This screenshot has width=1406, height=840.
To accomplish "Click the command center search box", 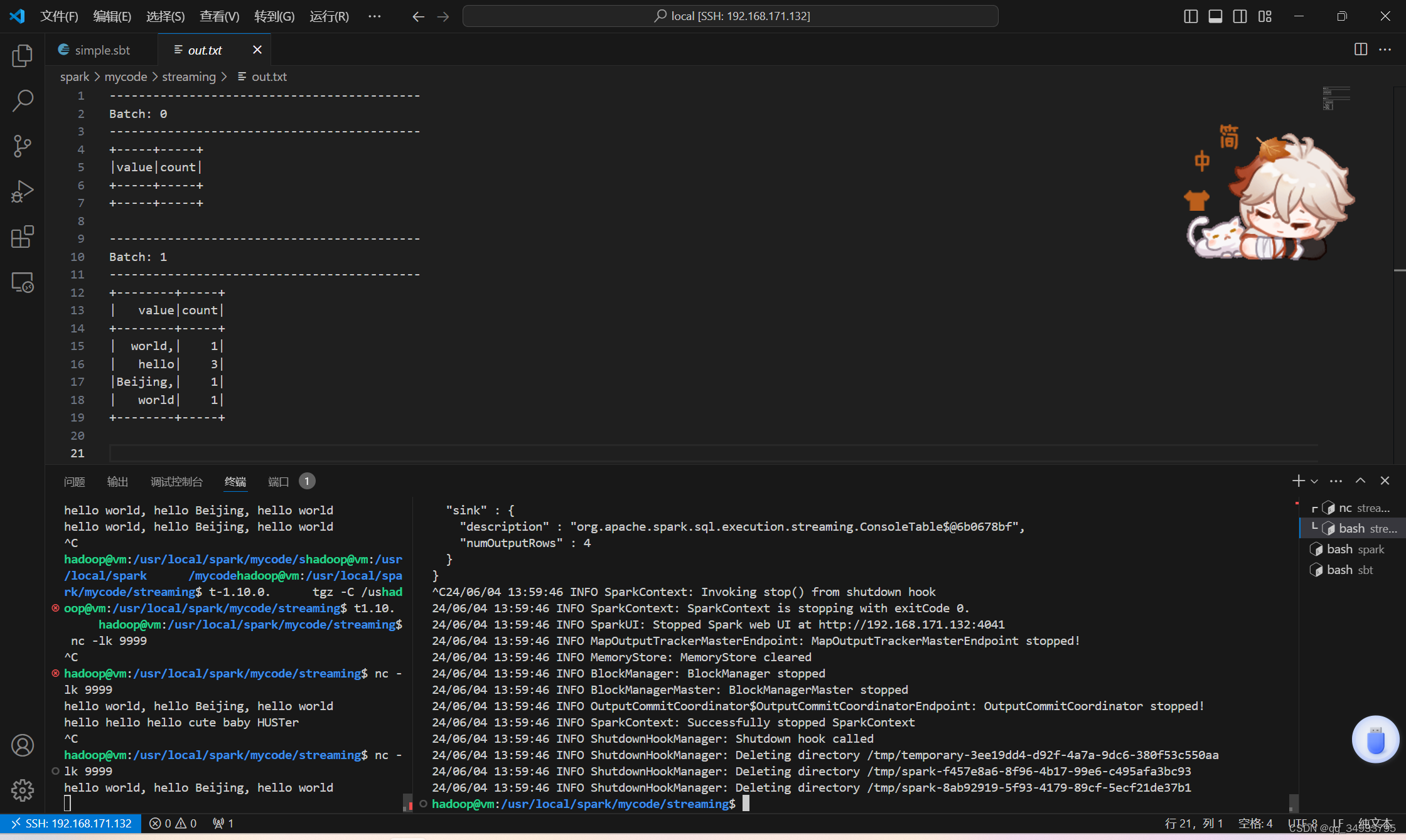I will tap(730, 16).
